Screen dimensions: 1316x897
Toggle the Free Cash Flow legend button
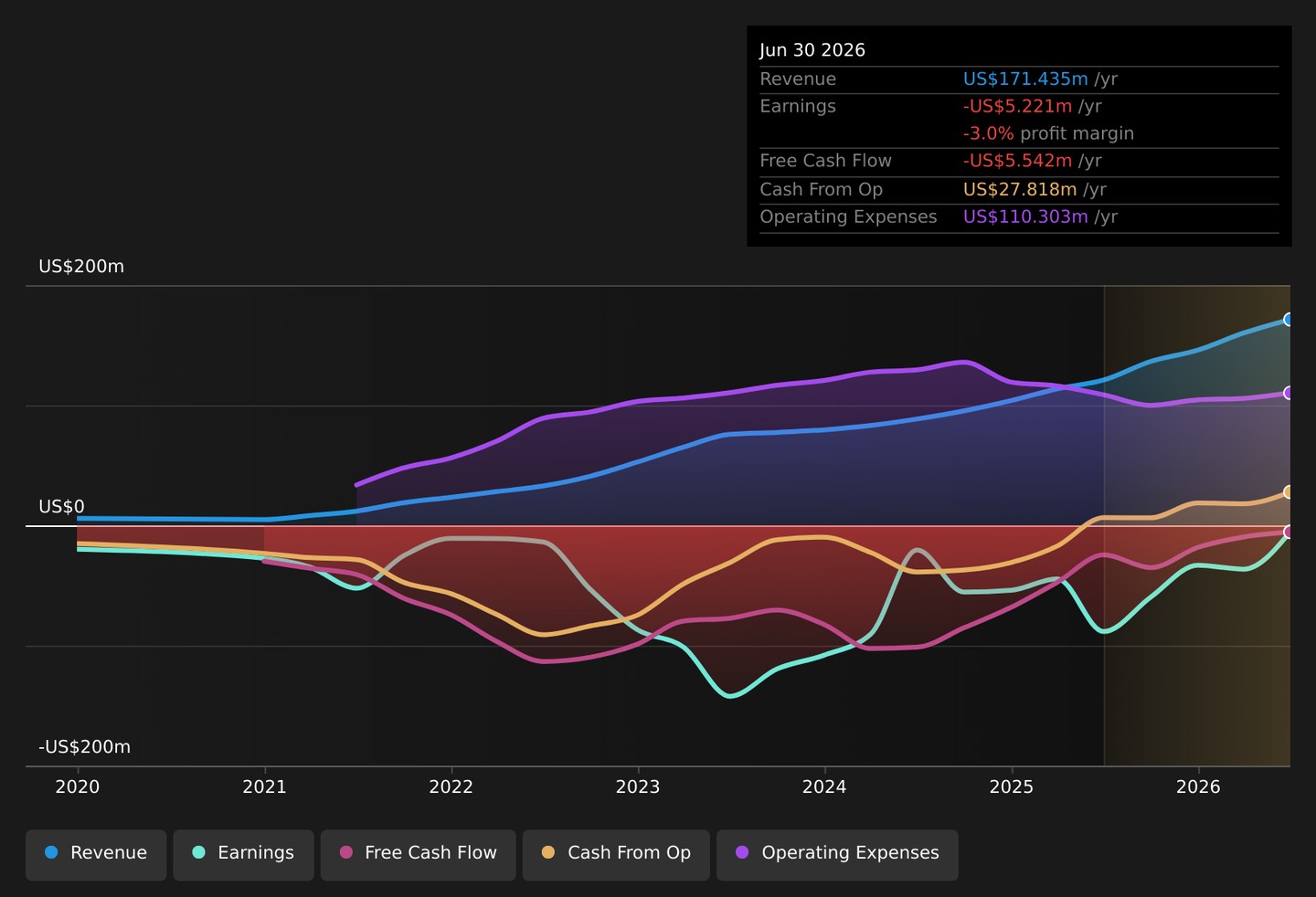[x=418, y=853]
